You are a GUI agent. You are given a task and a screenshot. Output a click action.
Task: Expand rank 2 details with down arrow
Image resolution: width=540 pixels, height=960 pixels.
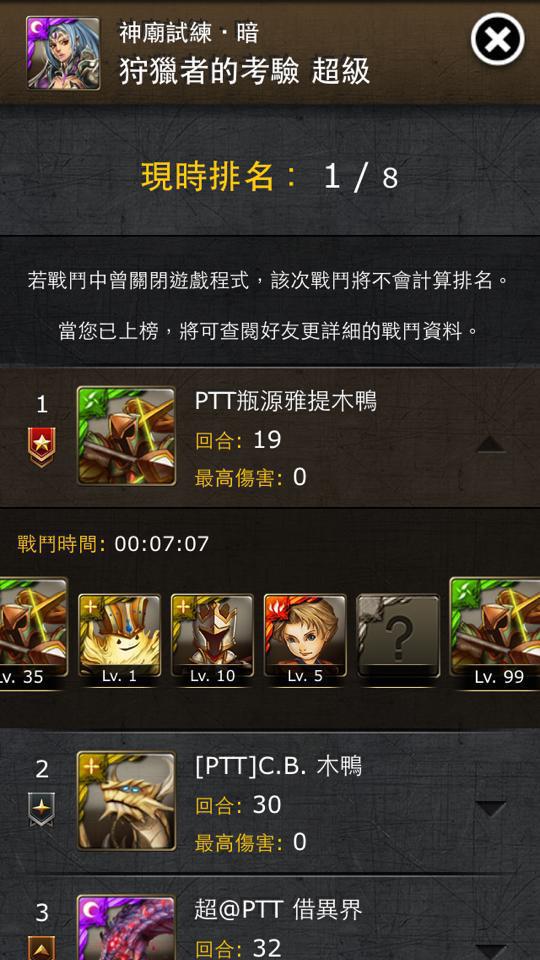click(x=491, y=809)
